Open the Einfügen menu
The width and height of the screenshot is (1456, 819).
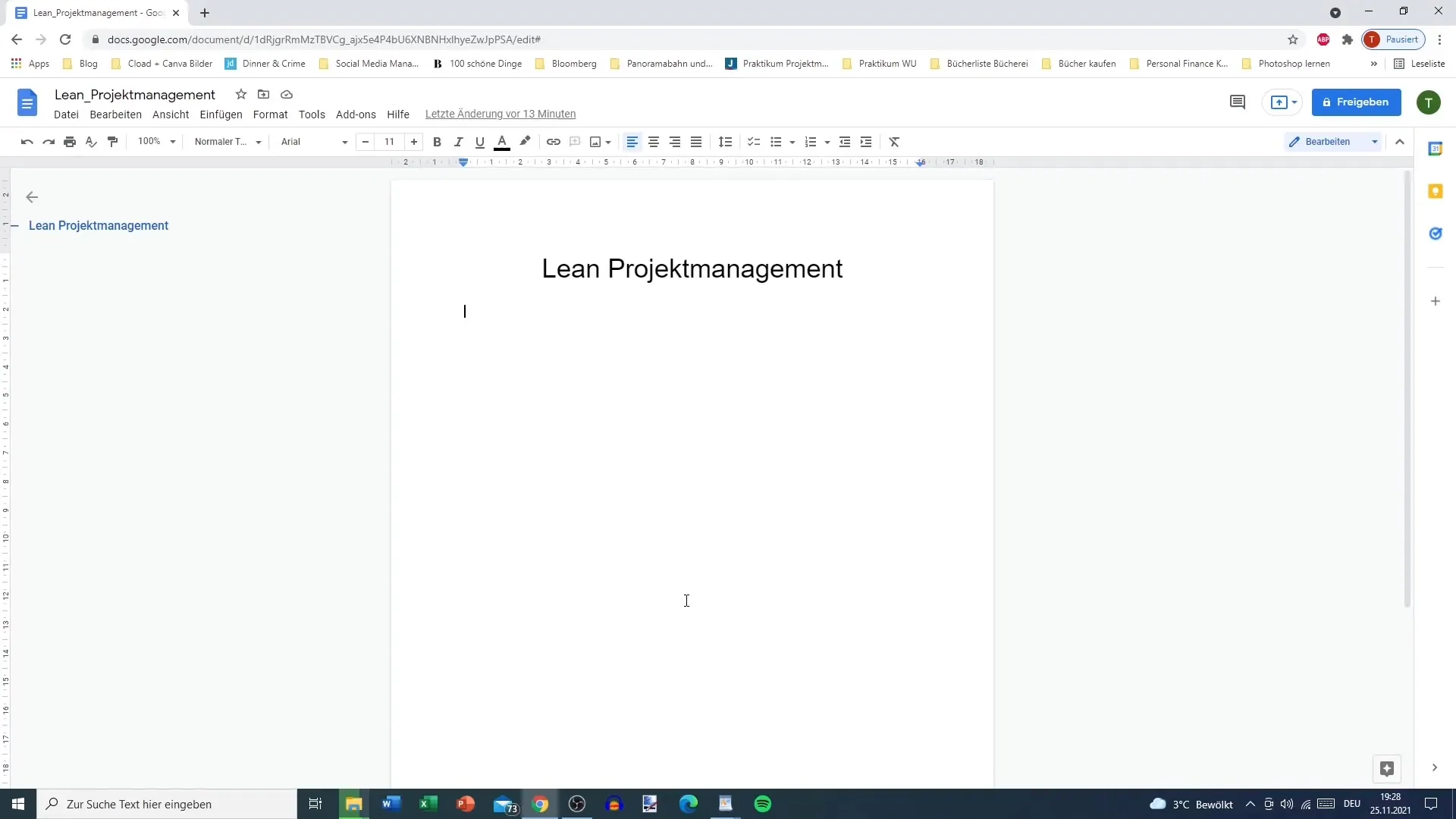(221, 114)
